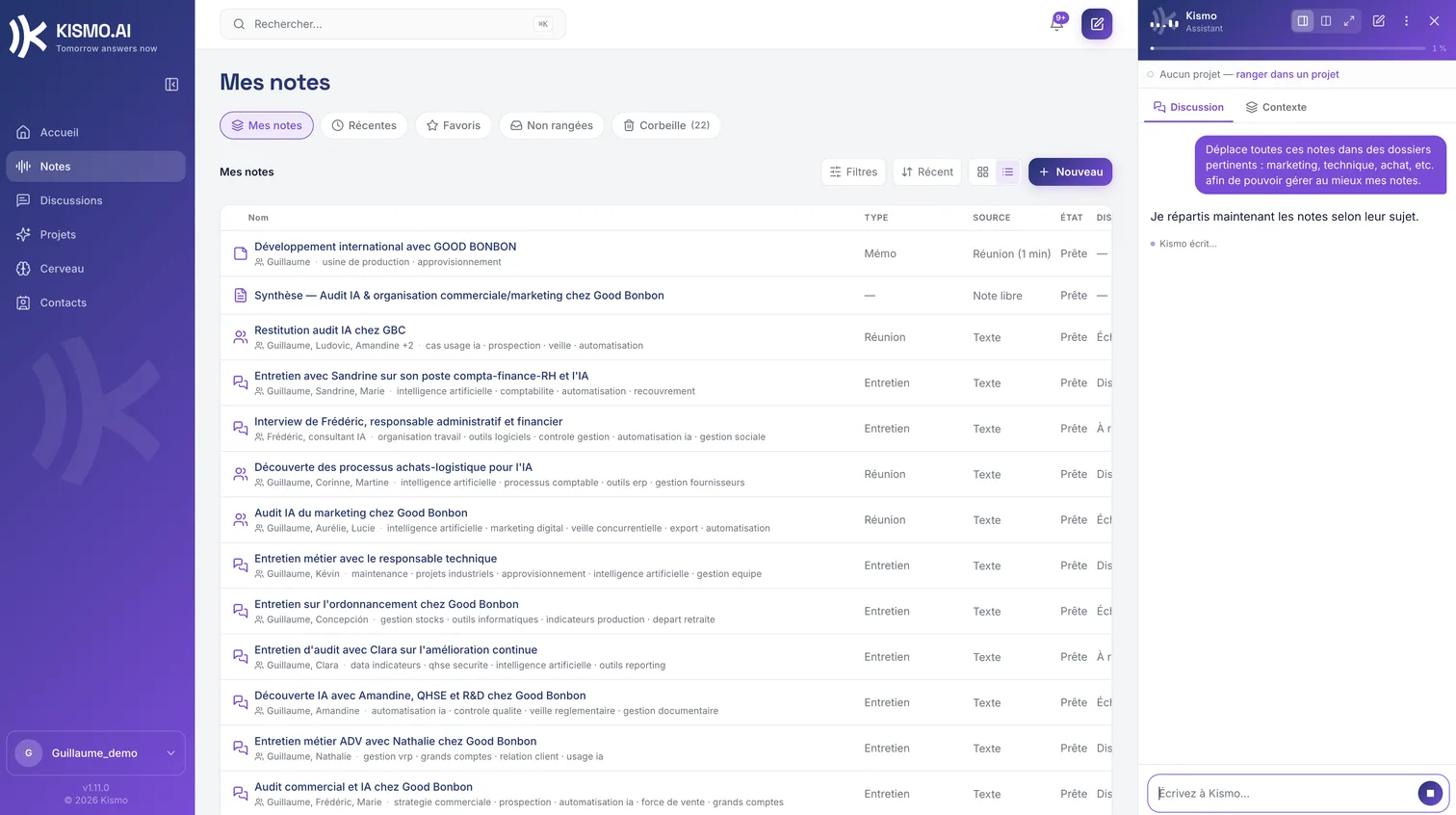Click document icon of Synthèse row
This screenshot has width=1456, height=815.
[241, 296]
